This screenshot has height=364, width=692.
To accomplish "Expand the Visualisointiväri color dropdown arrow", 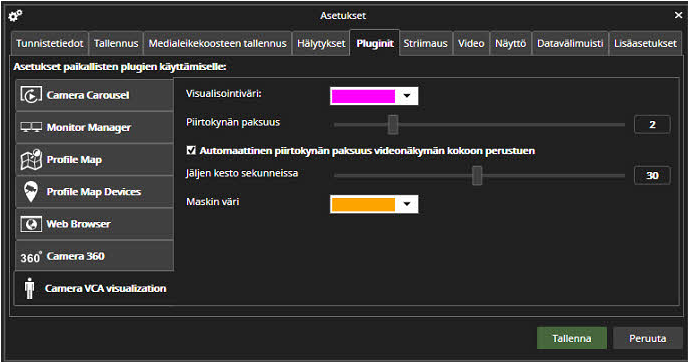I will 407,96.
